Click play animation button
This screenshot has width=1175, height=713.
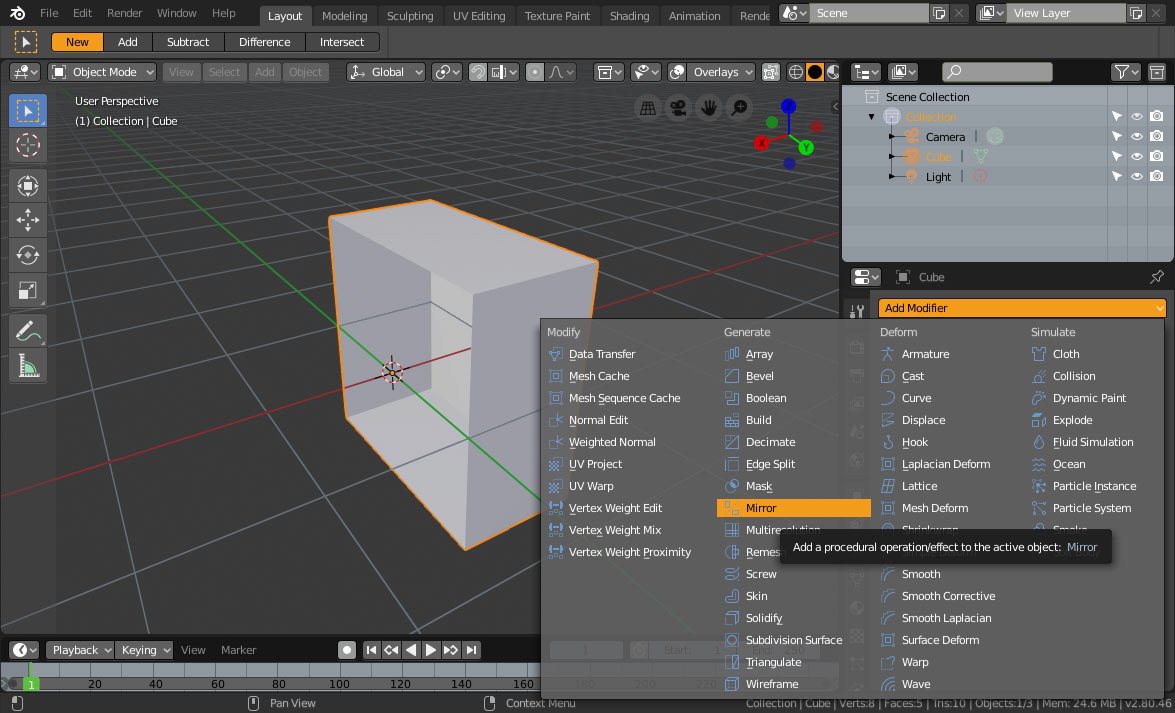click(x=431, y=650)
